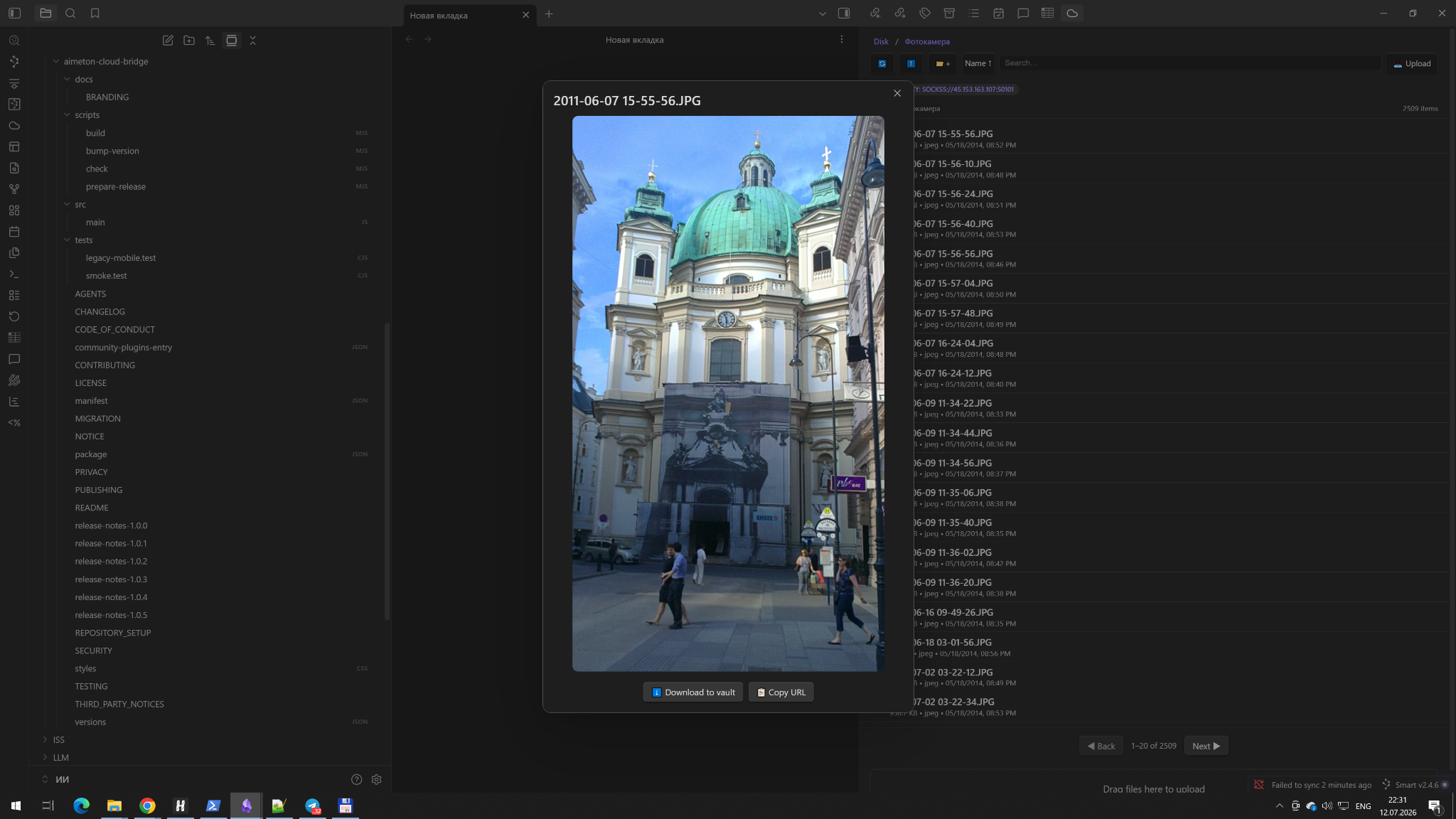Collapse the tests folder
The width and height of the screenshot is (1456, 819).
coord(68,240)
